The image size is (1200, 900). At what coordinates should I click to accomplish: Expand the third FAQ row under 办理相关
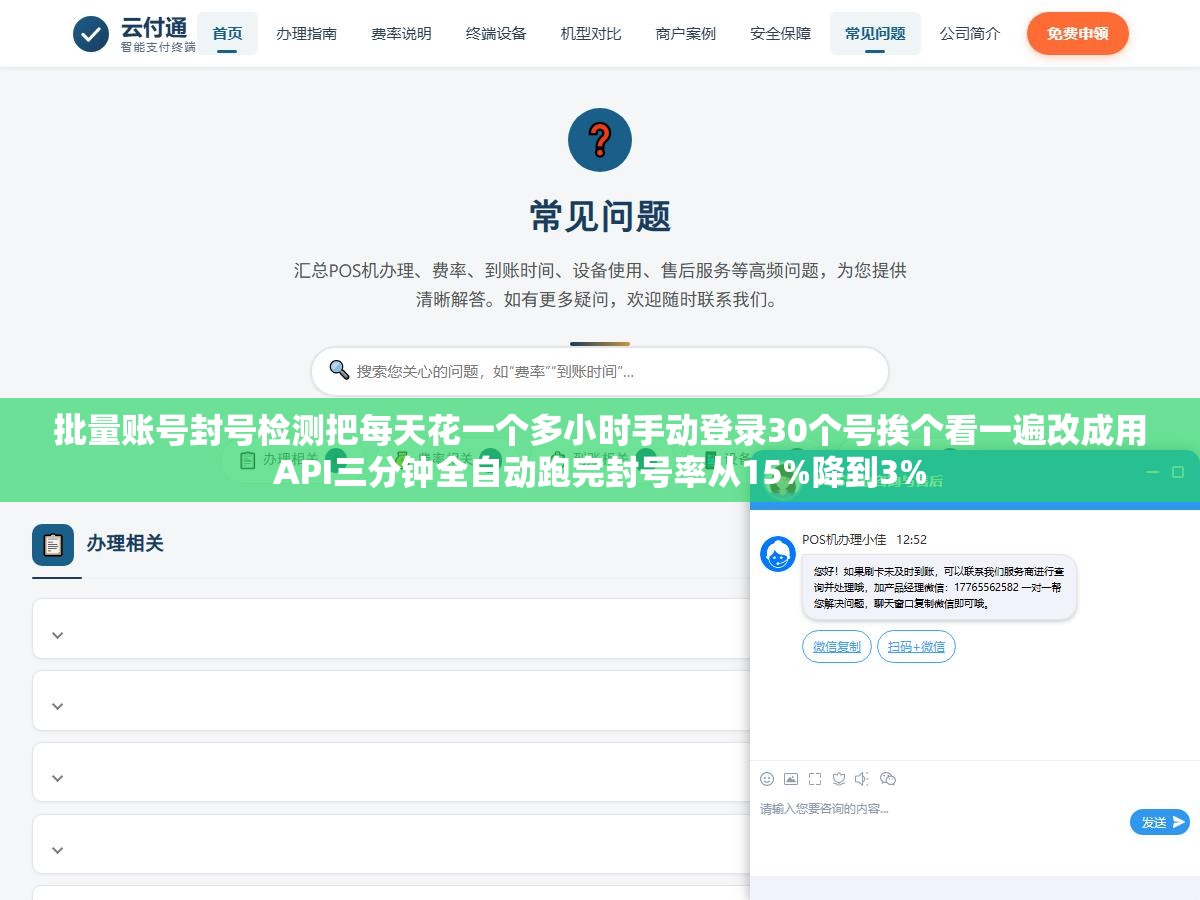390,773
